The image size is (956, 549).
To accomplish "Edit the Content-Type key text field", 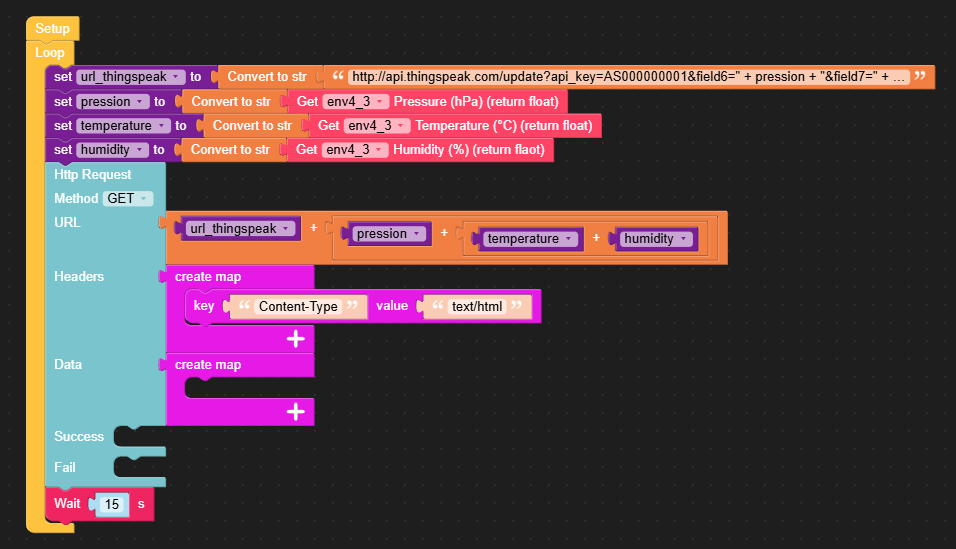I will pos(298,306).
